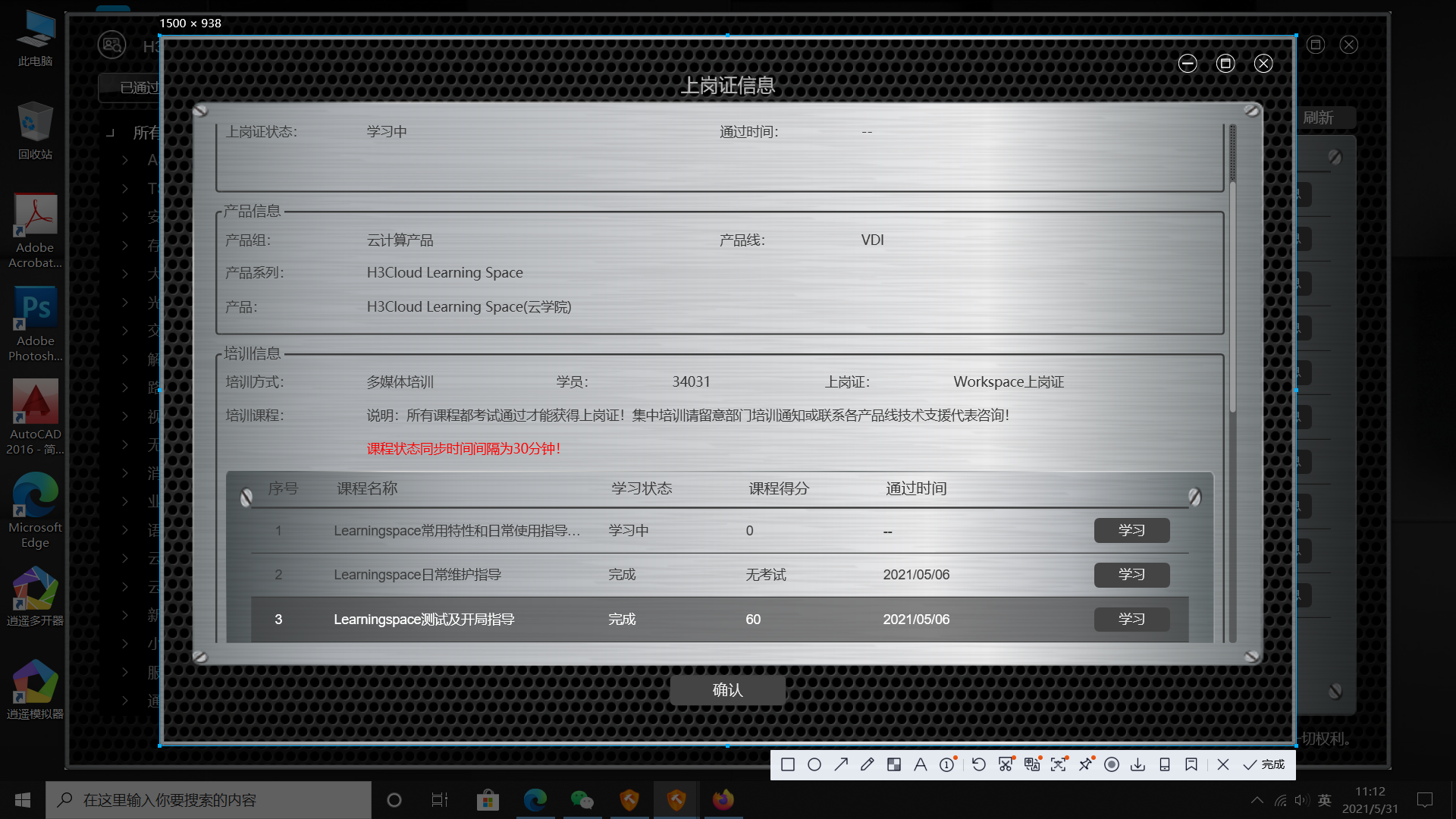Select the arrow drawing tool
Viewport: 1456px width, 819px height.
[841, 764]
